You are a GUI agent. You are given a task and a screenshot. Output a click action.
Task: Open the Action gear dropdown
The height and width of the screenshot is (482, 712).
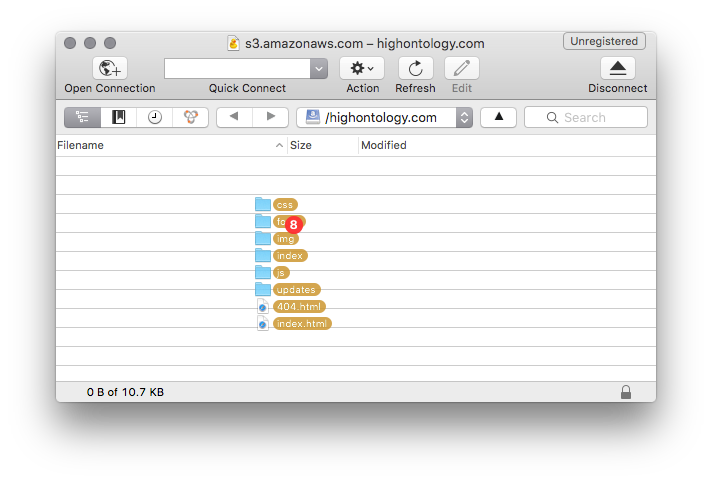[x=362, y=68]
